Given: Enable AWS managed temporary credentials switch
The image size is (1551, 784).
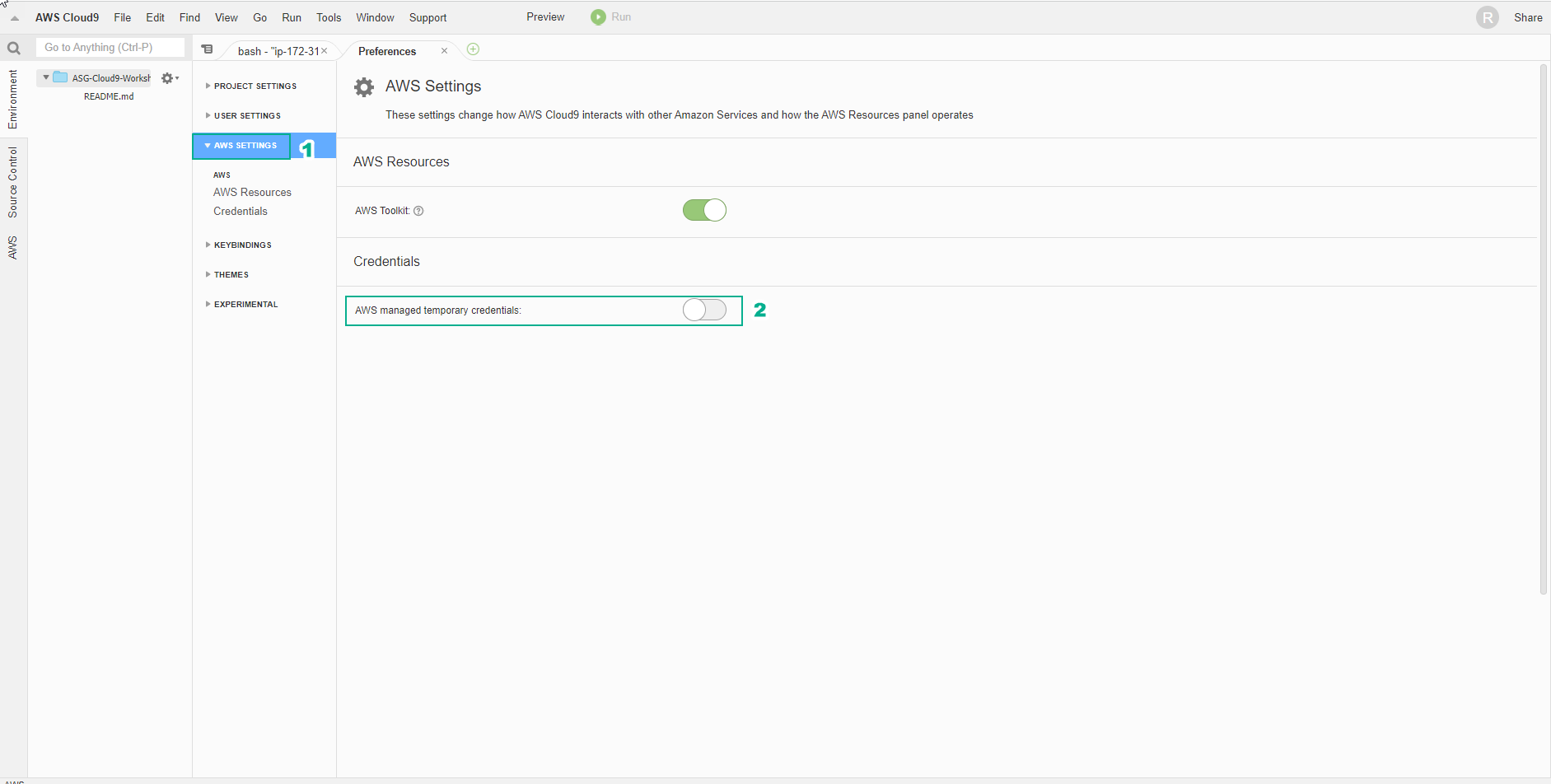Looking at the screenshot, I should [x=704, y=310].
